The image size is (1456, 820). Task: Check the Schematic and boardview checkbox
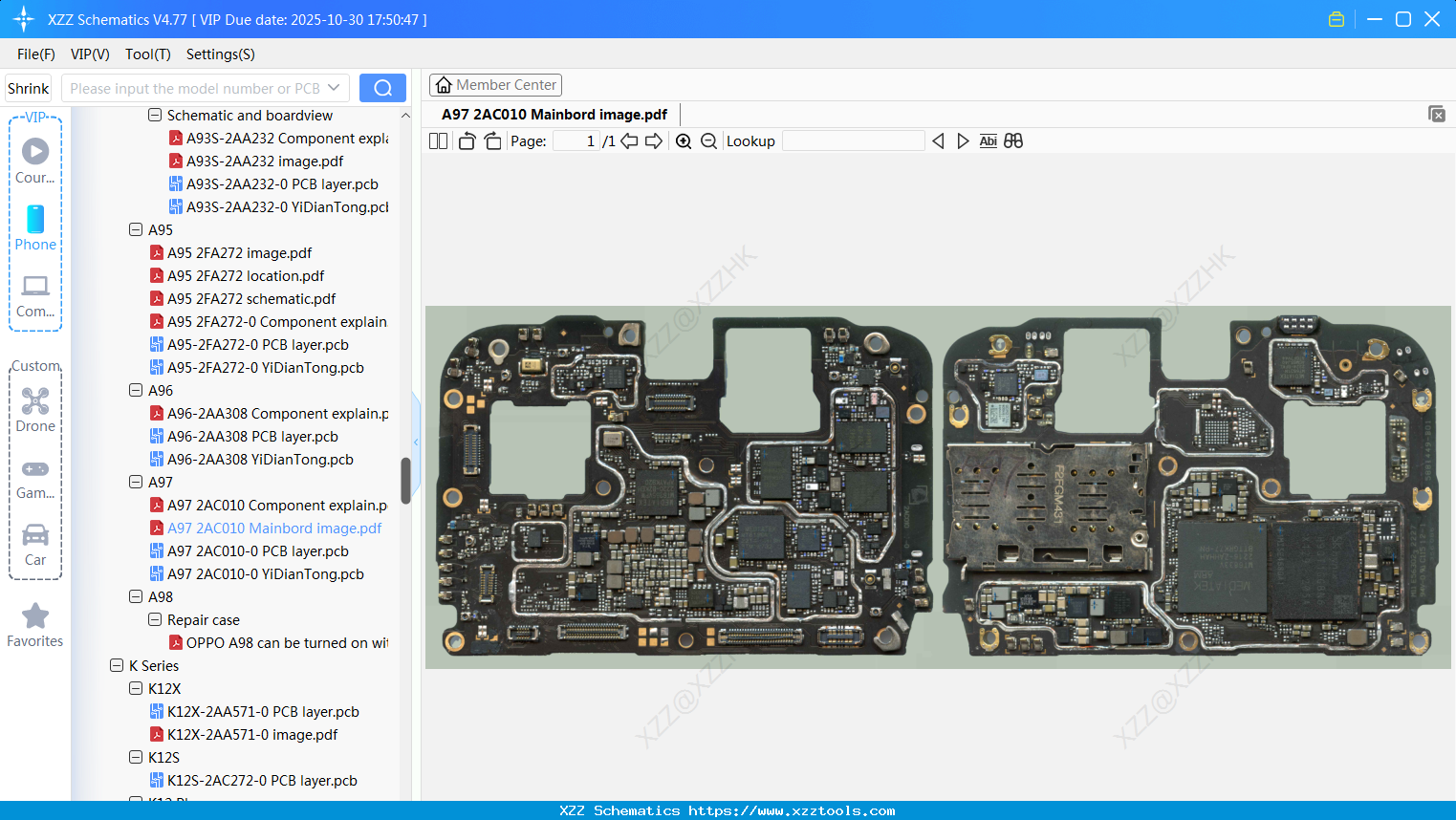154,115
